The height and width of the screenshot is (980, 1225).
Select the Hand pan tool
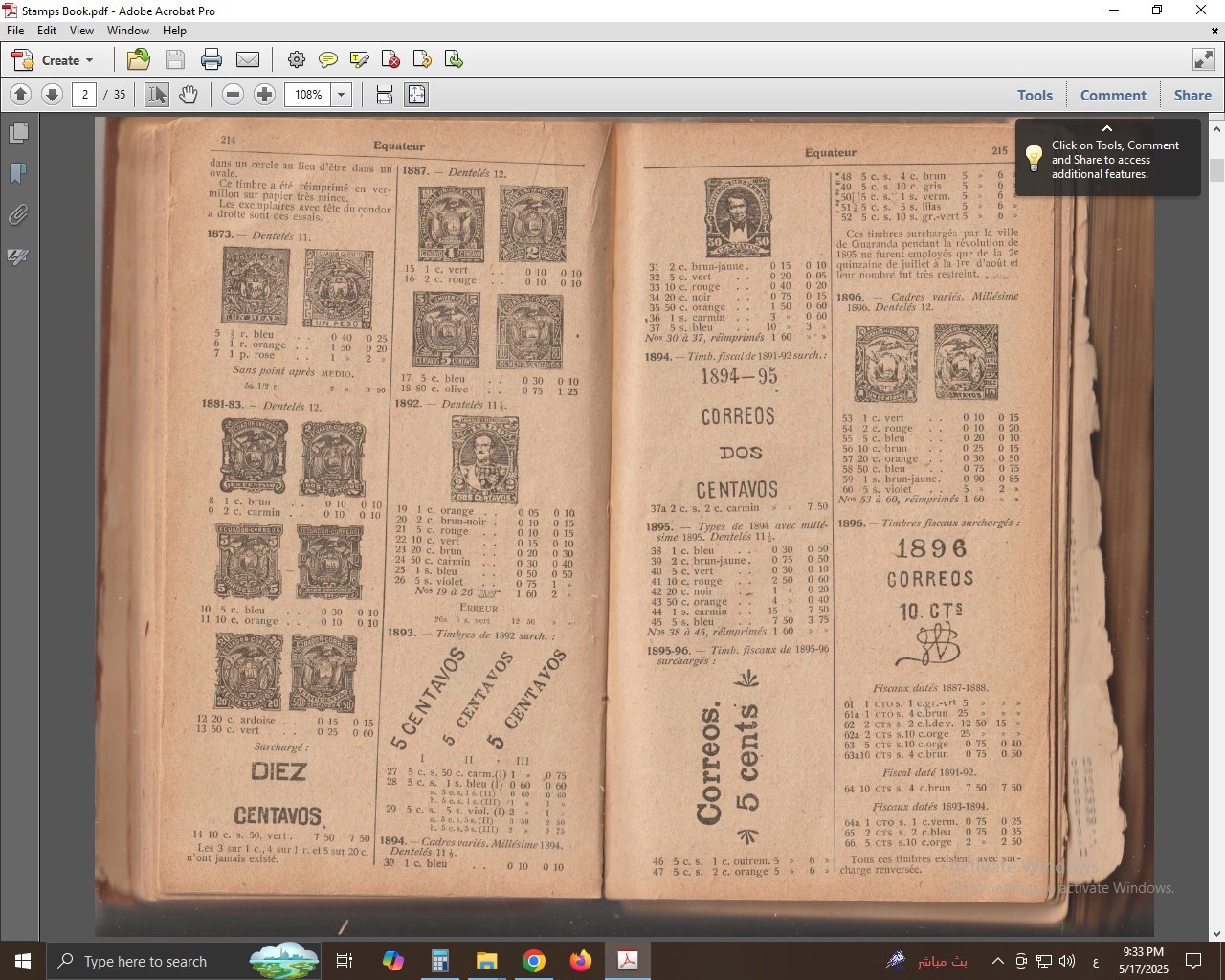[189, 95]
